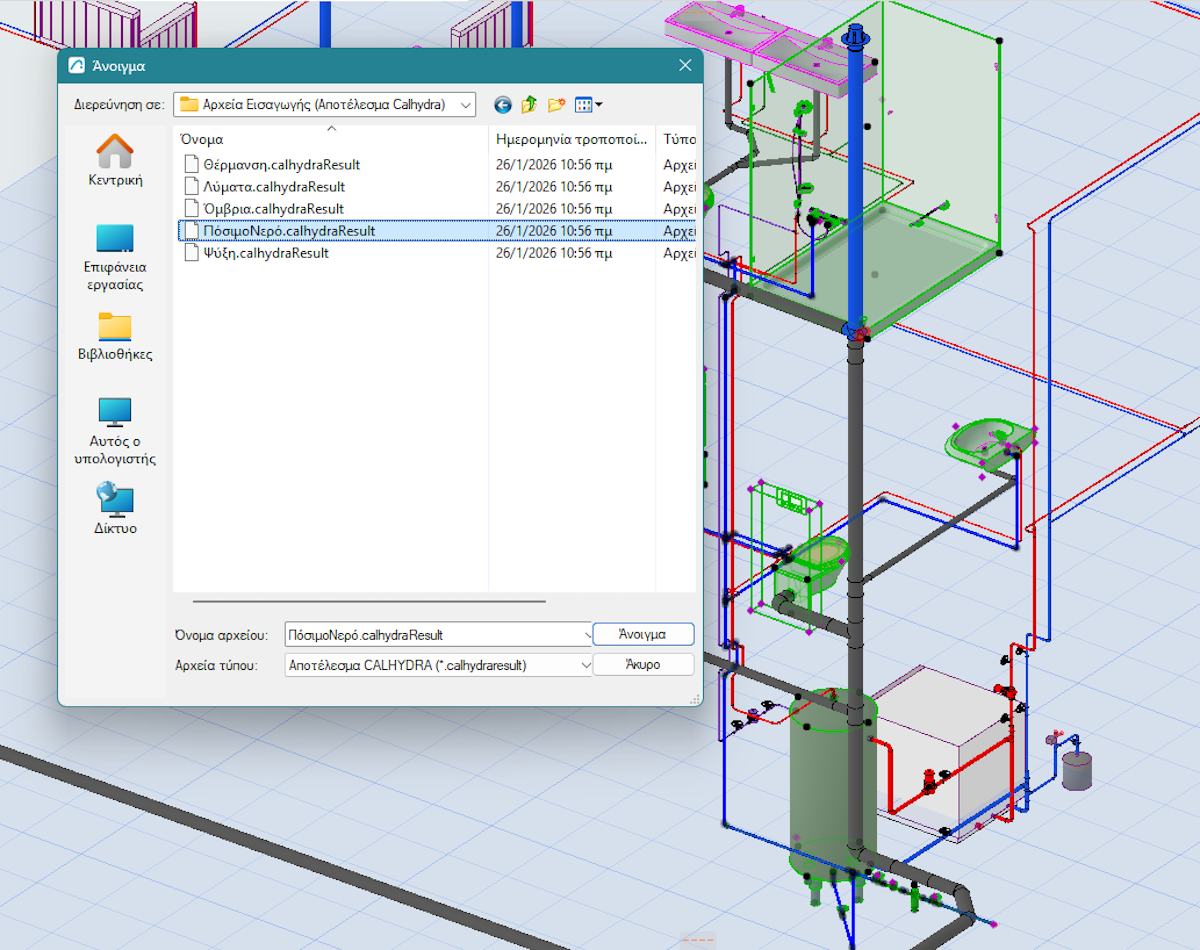Go up one folder level
This screenshot has height=950, width=1200.
click(x=529, y=105)
